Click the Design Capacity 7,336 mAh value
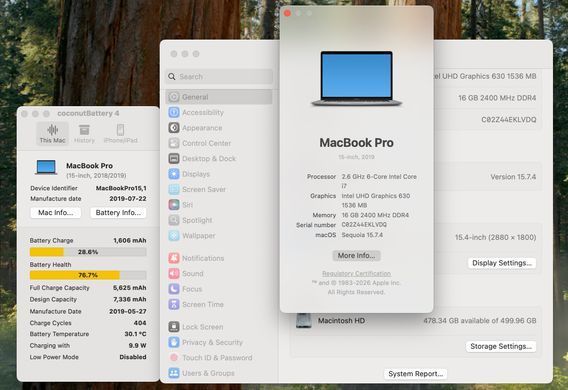This screenshot has height=390, width=568. tap(130, 299)
